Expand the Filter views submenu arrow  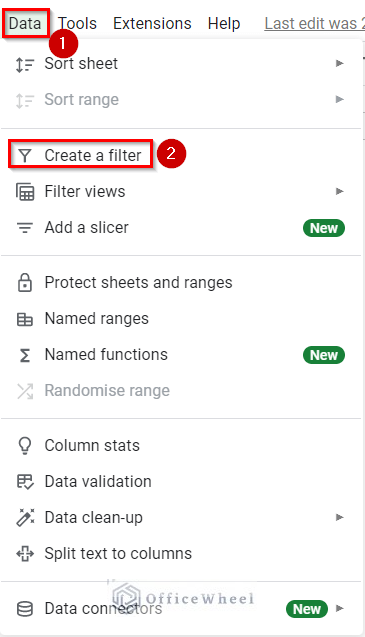click(x=339, y=191)
